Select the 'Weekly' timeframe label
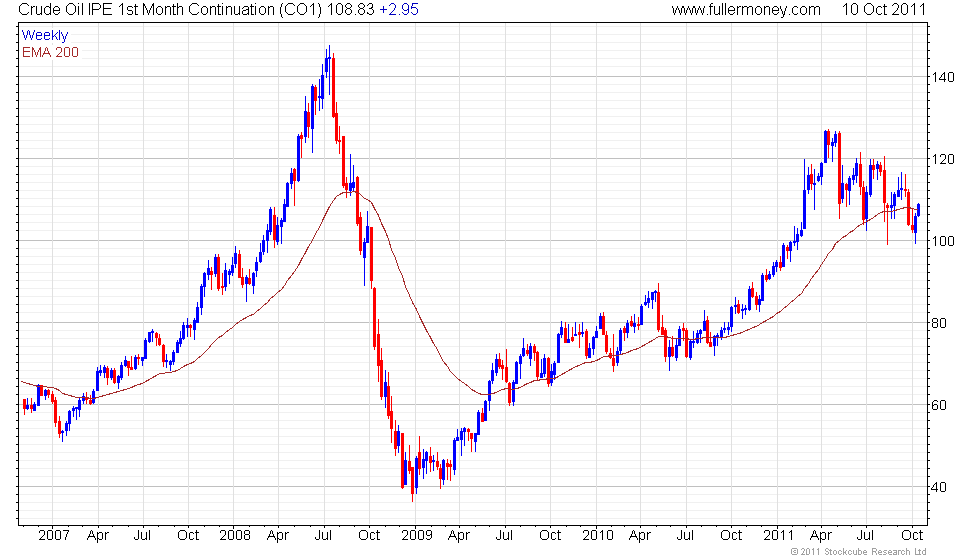 [44, 36]
